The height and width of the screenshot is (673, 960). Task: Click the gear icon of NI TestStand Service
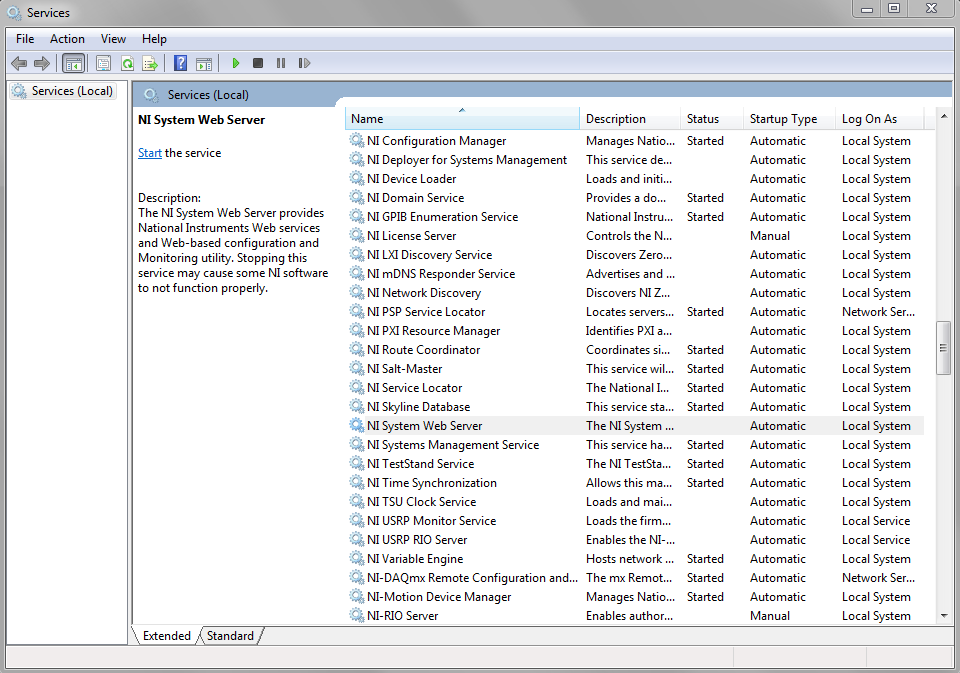(x=356, y=463)
